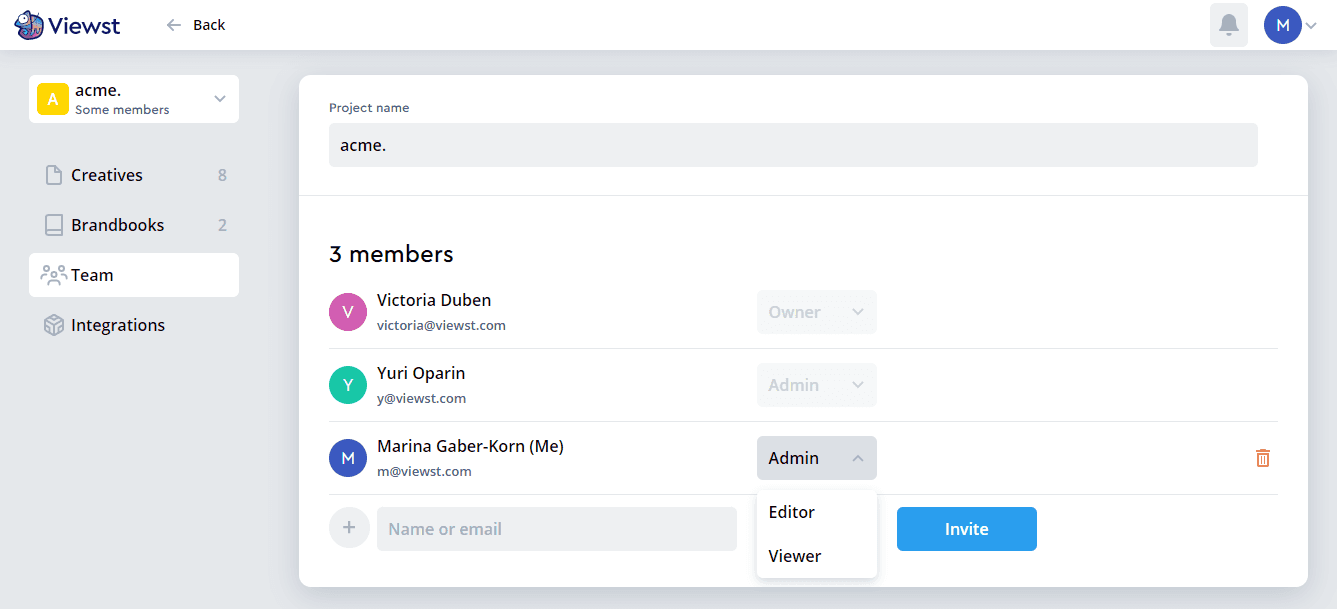
Task: Click the Back link at the top
Action: pos(196,24)
